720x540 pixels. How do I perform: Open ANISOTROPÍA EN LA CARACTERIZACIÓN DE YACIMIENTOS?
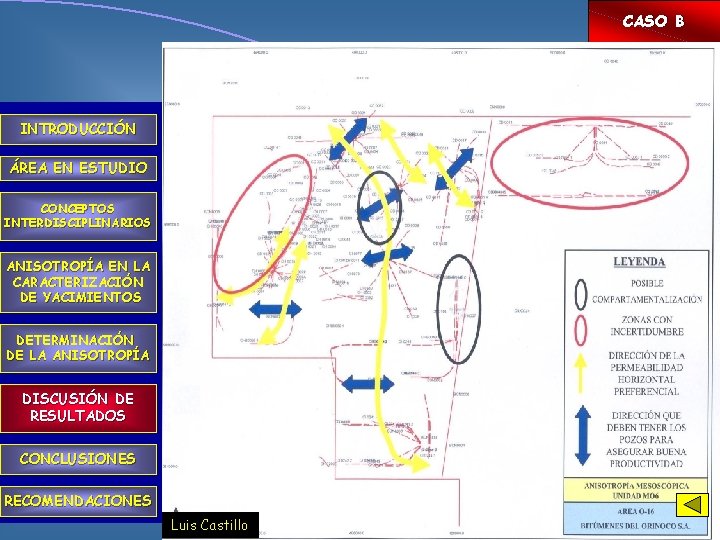tap(79, 282)
